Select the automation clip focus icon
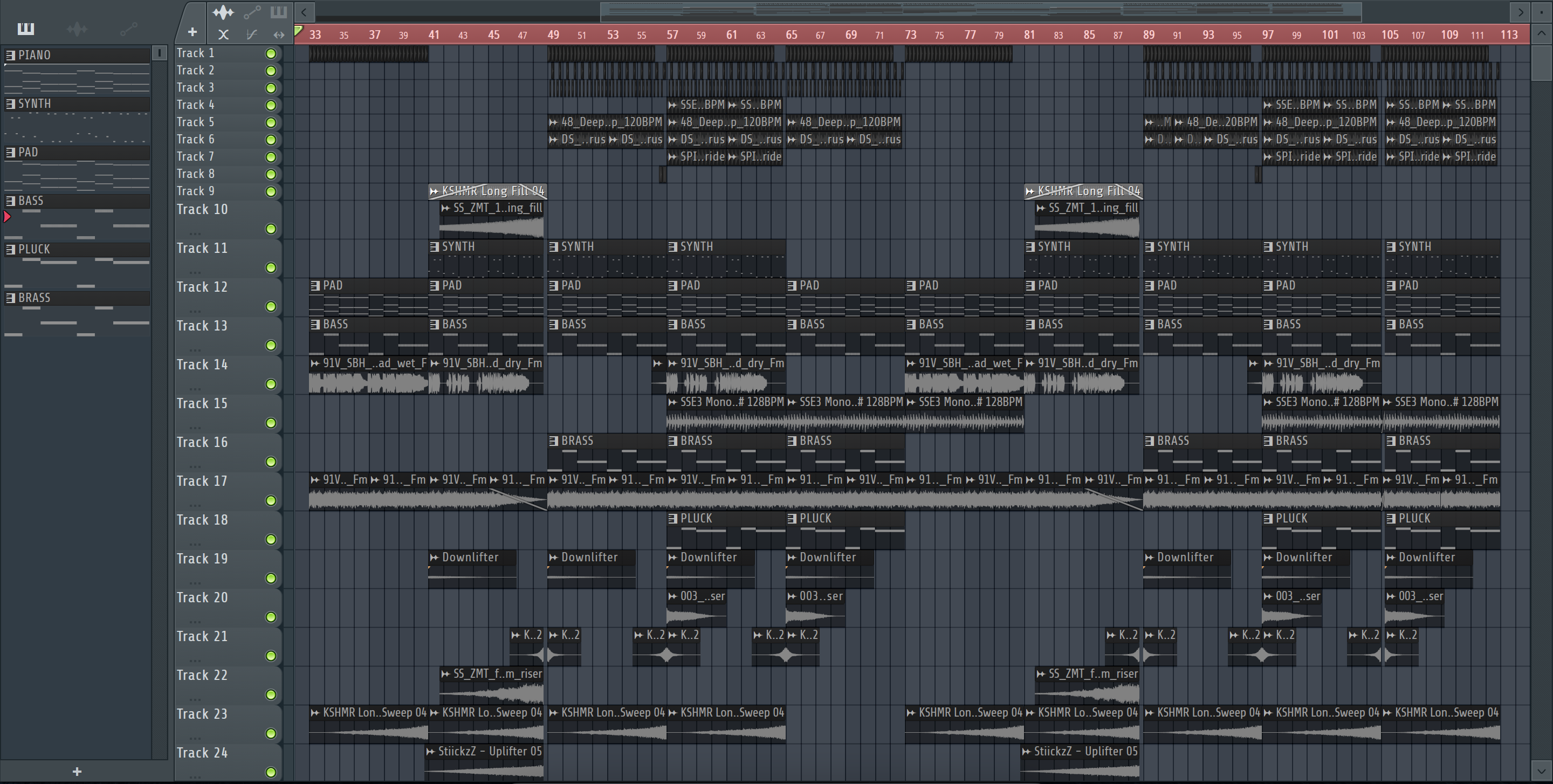1553x784 pixels. point(252,11)
